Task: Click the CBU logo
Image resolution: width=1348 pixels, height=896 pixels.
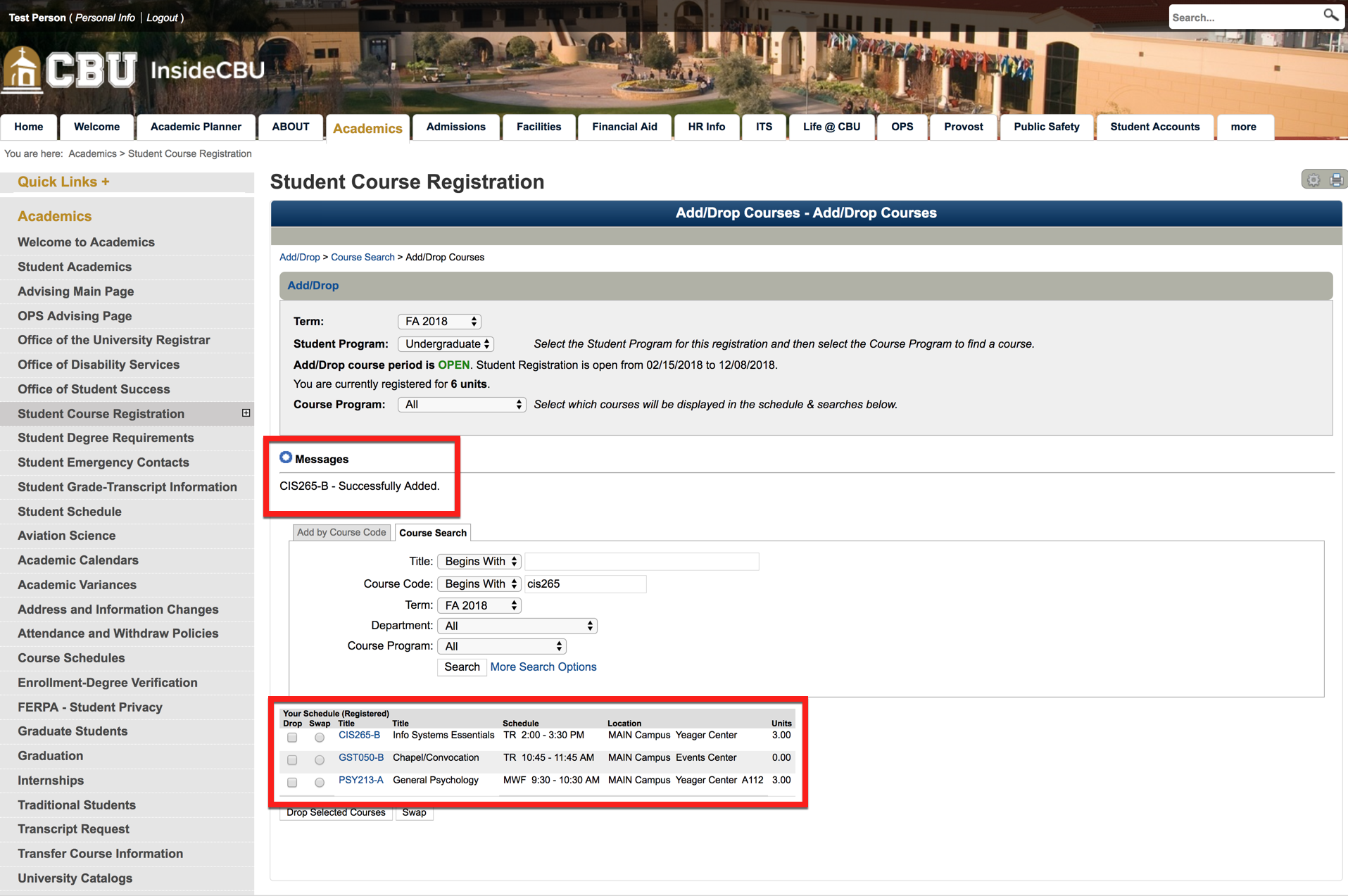Action: pos(70,70)
